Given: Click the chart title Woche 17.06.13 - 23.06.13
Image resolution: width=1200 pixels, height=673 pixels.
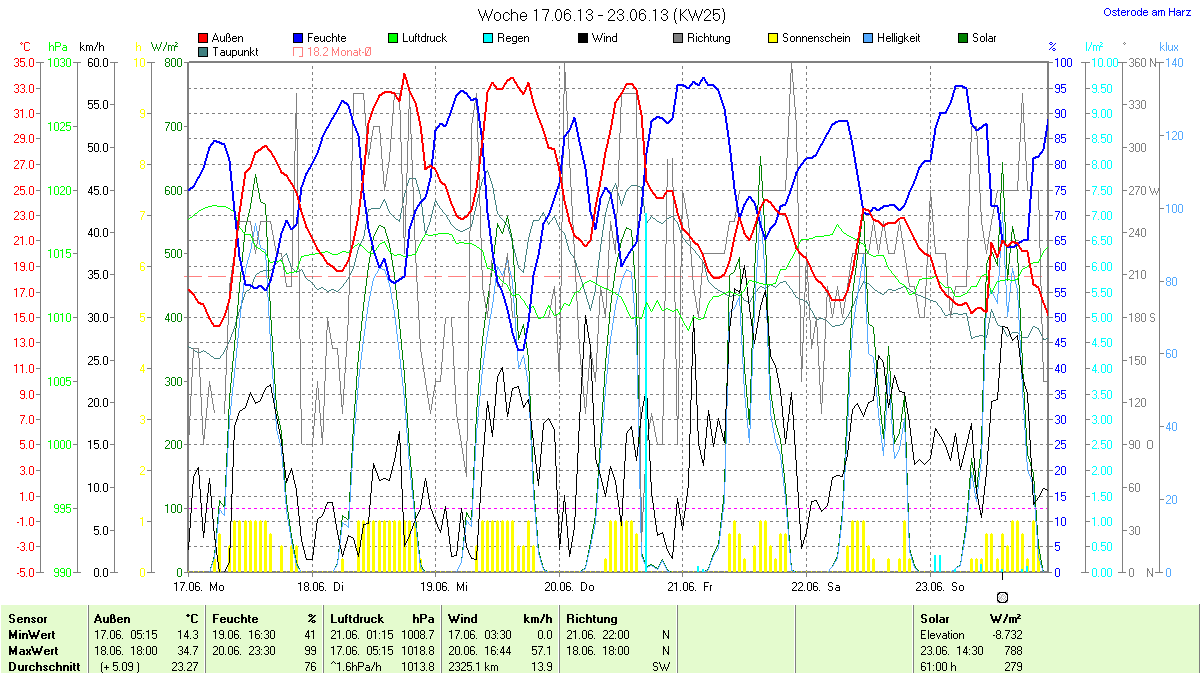Looking at the screenshot, I should [x=601, y=15].
